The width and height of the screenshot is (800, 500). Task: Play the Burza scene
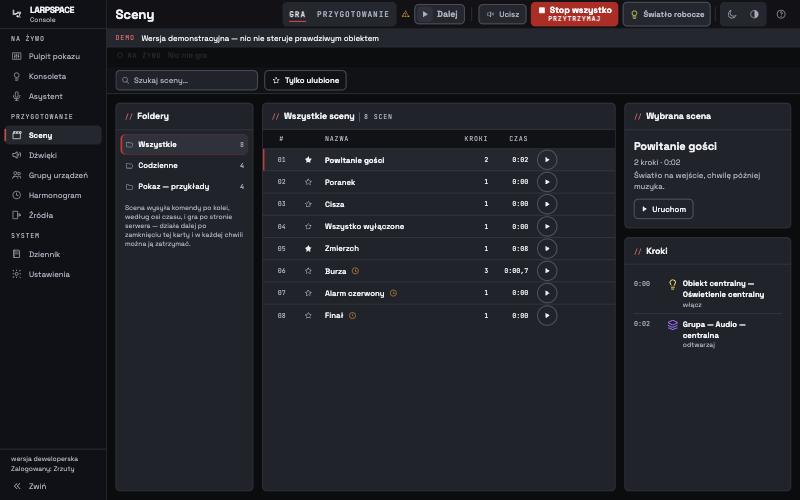pos(547,271)
